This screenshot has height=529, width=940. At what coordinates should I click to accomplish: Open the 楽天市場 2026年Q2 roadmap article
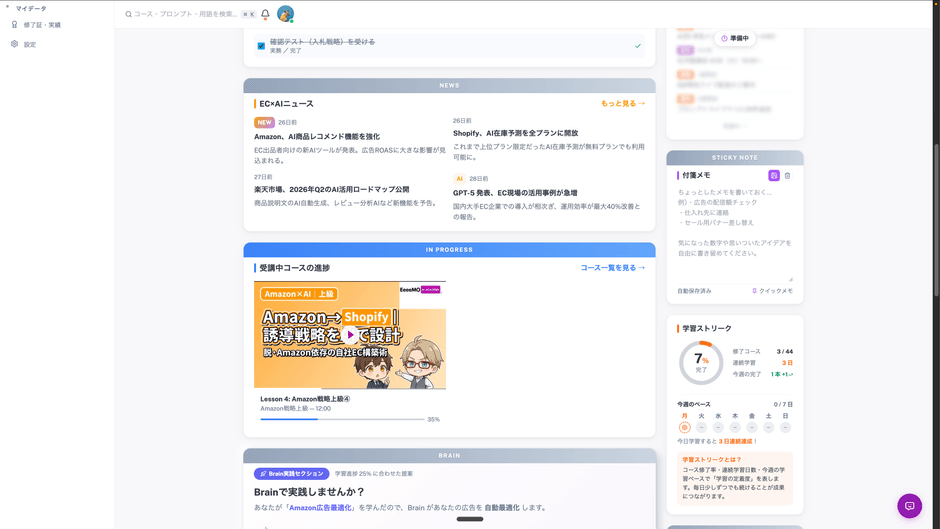click(x=331, y=189)
